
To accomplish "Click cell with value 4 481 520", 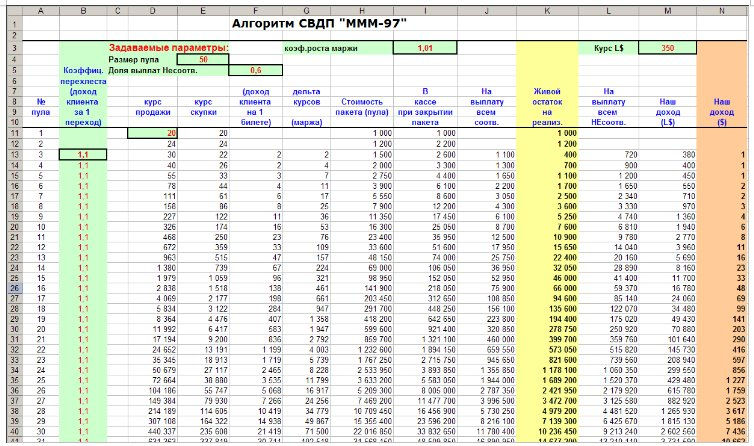I will 608,411.
